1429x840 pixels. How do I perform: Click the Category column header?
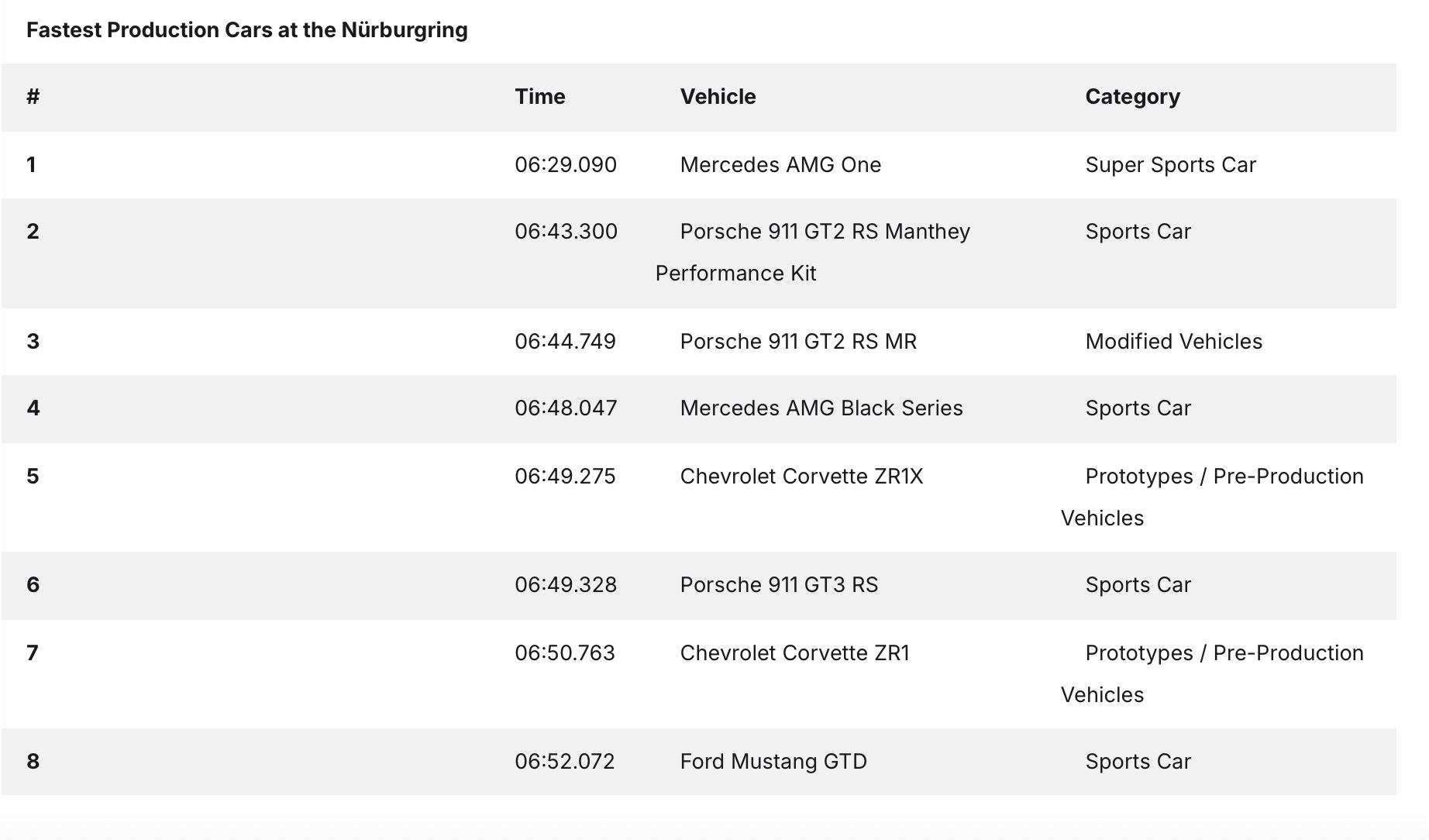pyautogui.click(x=1132, y=97)
